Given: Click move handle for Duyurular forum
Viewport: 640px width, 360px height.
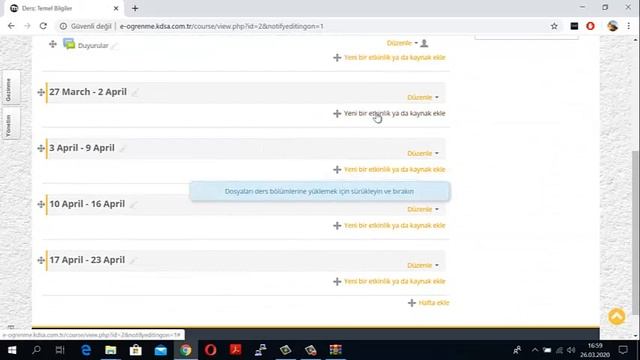Looking at the screenshot, I should point(53,44).
